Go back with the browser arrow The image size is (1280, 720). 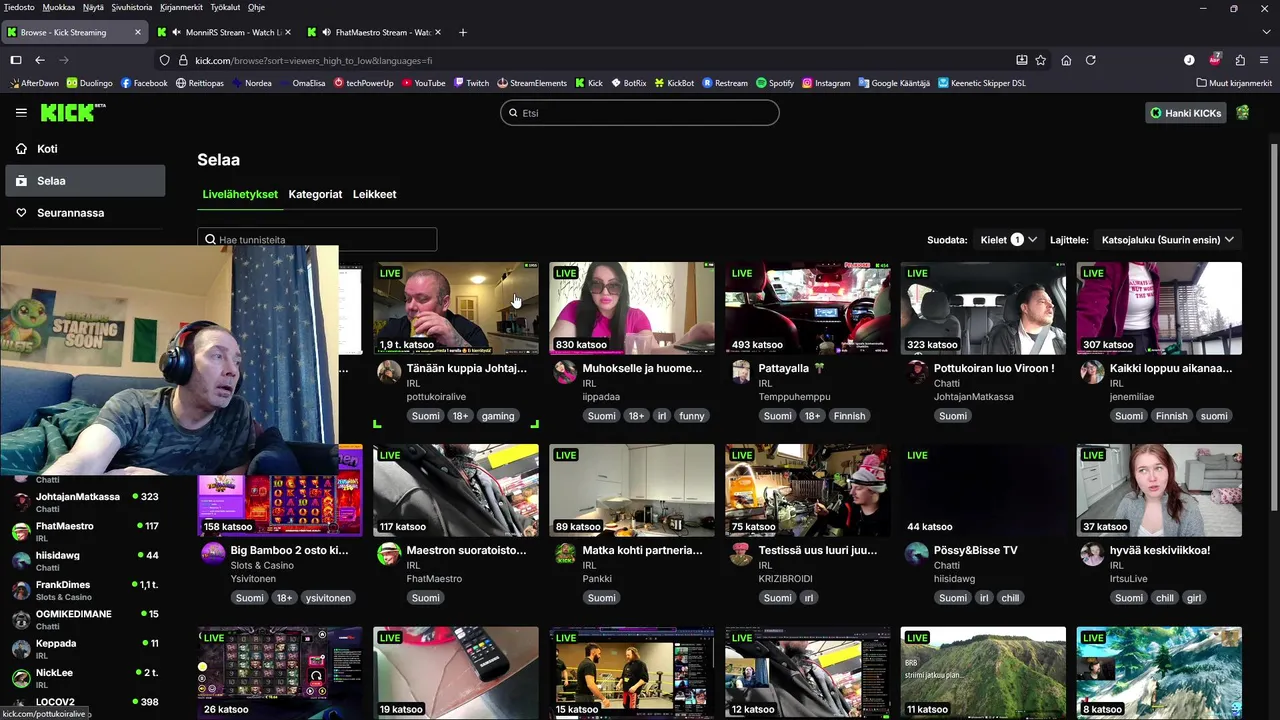40,60
